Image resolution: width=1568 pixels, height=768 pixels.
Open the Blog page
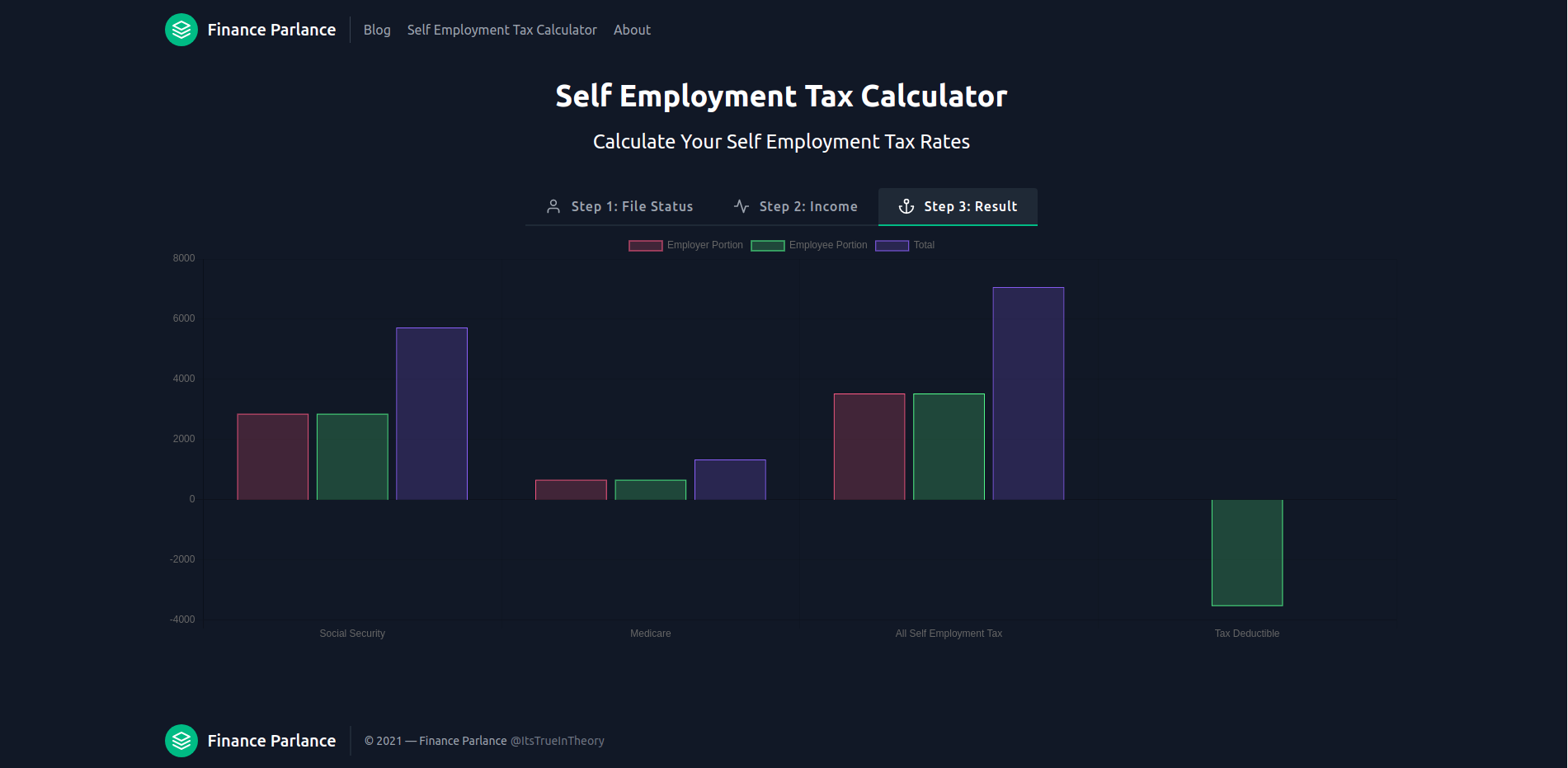tap(377, 30)
